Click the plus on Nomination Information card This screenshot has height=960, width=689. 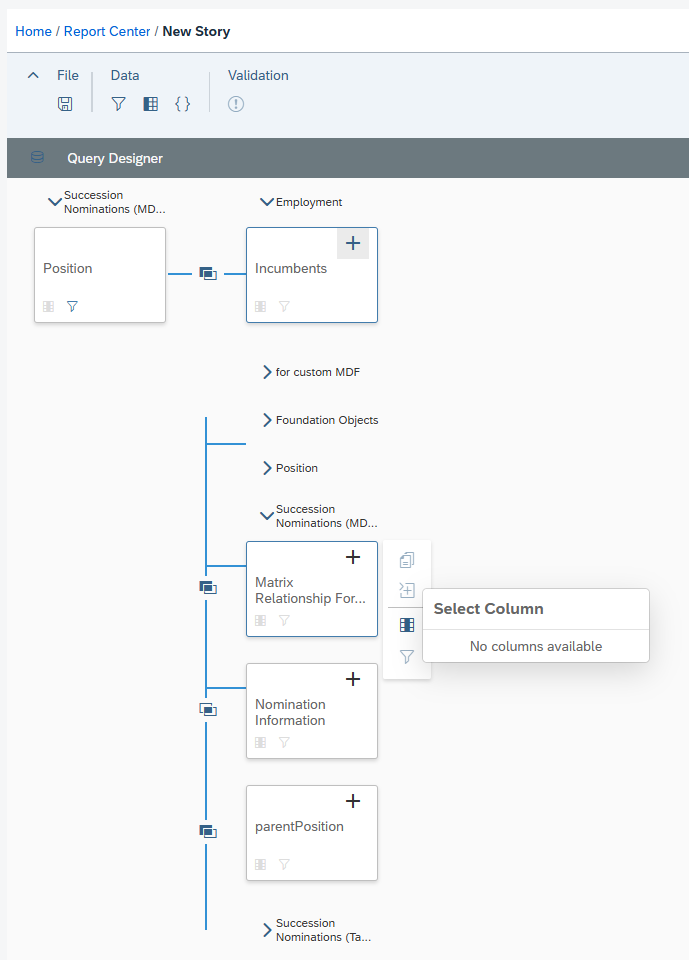353,679
